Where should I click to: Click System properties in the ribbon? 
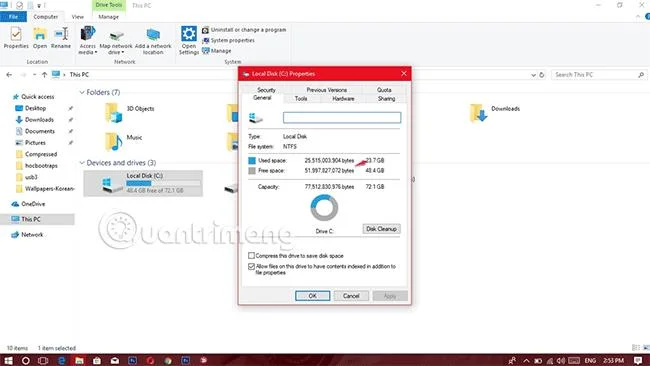pos(228,40)
